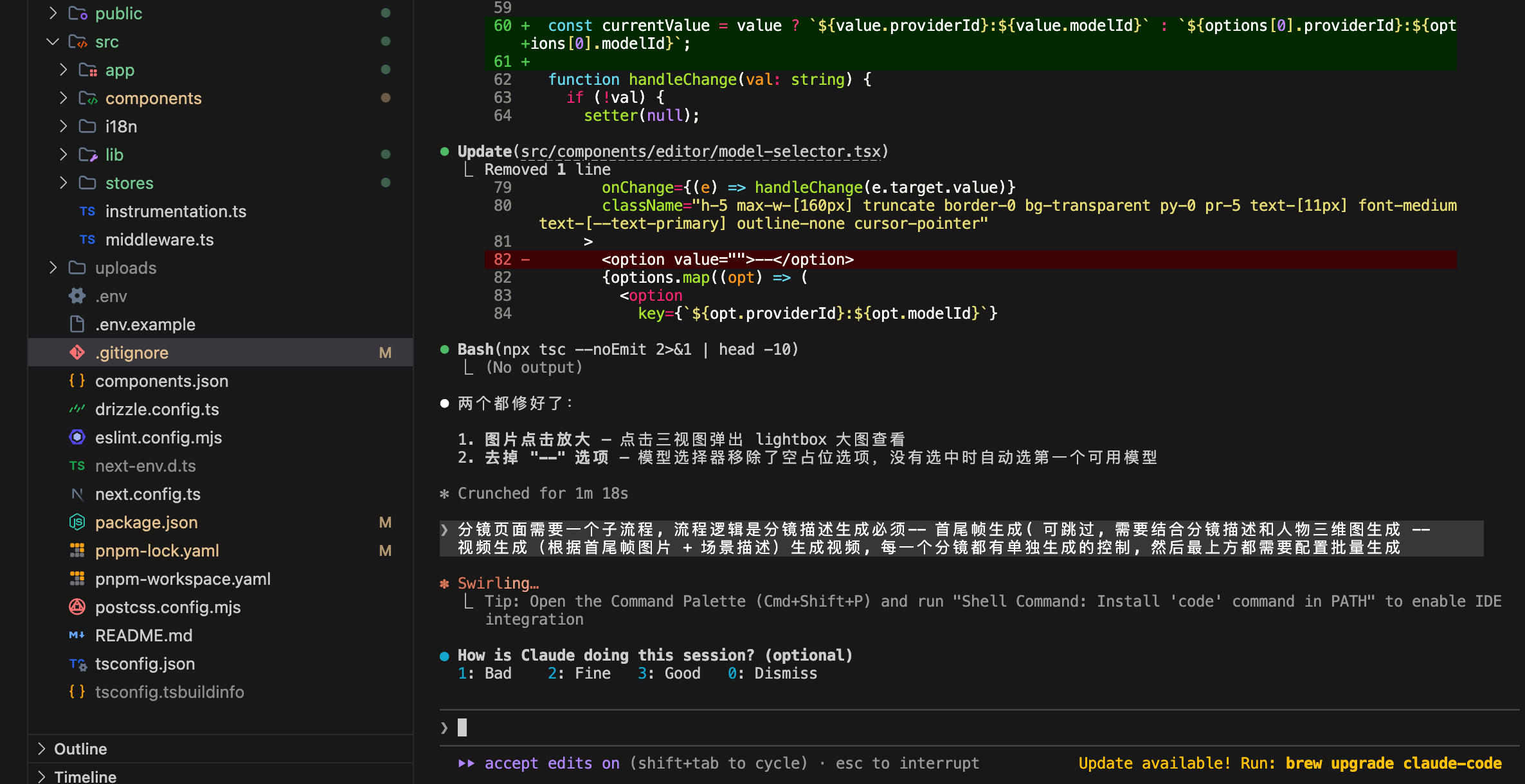Collapse the src folder chevron
The height and width of the screenshot is (784, 1525).
pyautogui.click(x=53, y=42)
